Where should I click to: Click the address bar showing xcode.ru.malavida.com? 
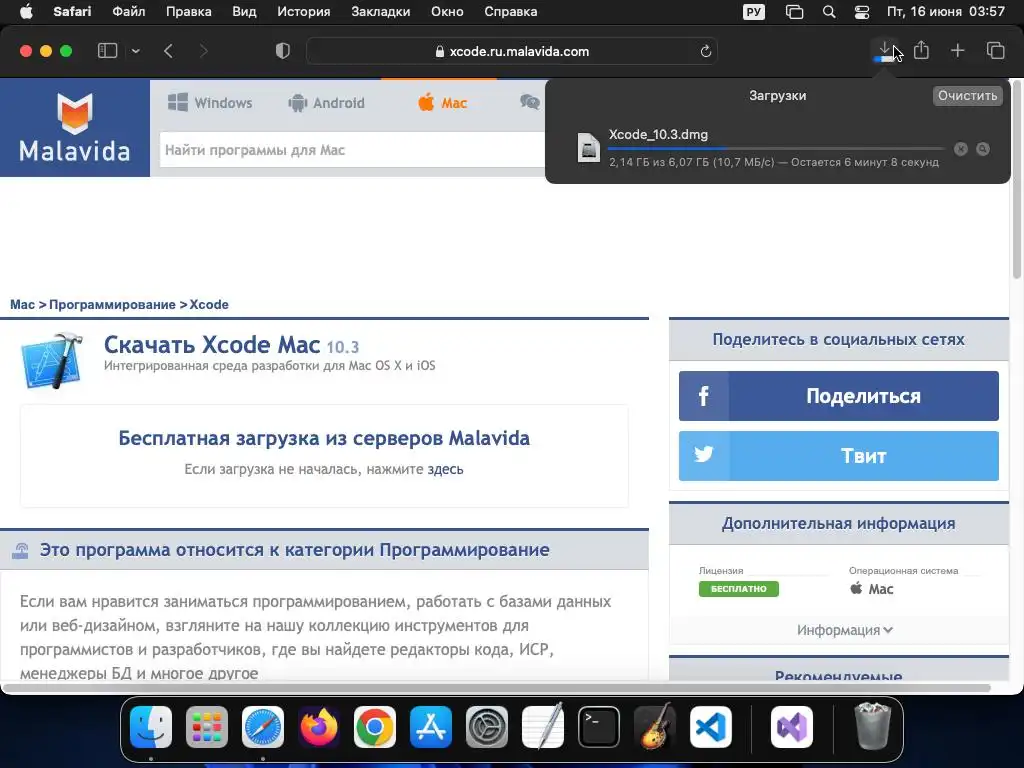(512, 51)
